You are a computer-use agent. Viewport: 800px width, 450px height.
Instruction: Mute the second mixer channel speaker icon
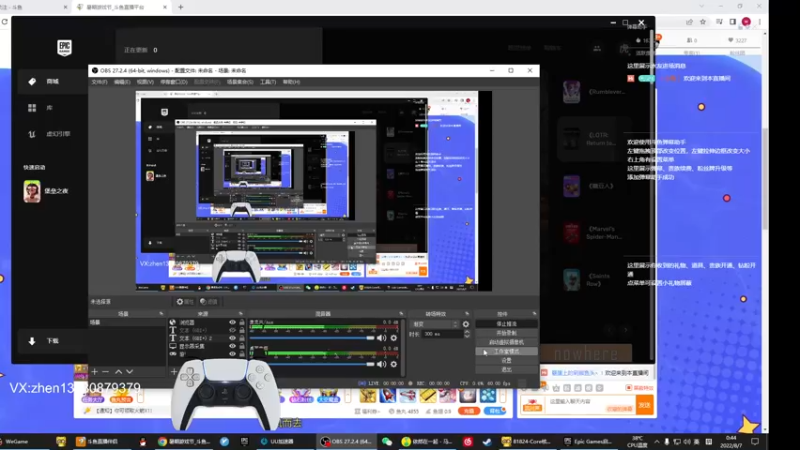click(382, 364)
